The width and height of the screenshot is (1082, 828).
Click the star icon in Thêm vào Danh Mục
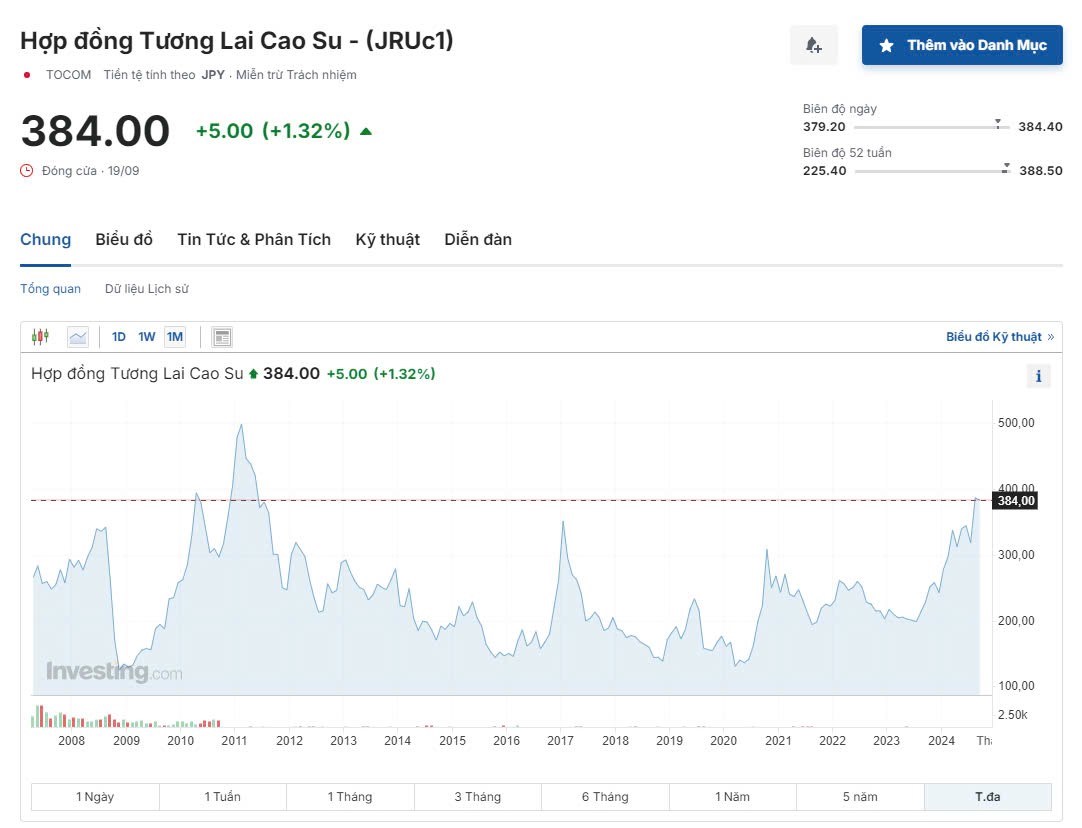pyautogui.click(x=886, y=45)
